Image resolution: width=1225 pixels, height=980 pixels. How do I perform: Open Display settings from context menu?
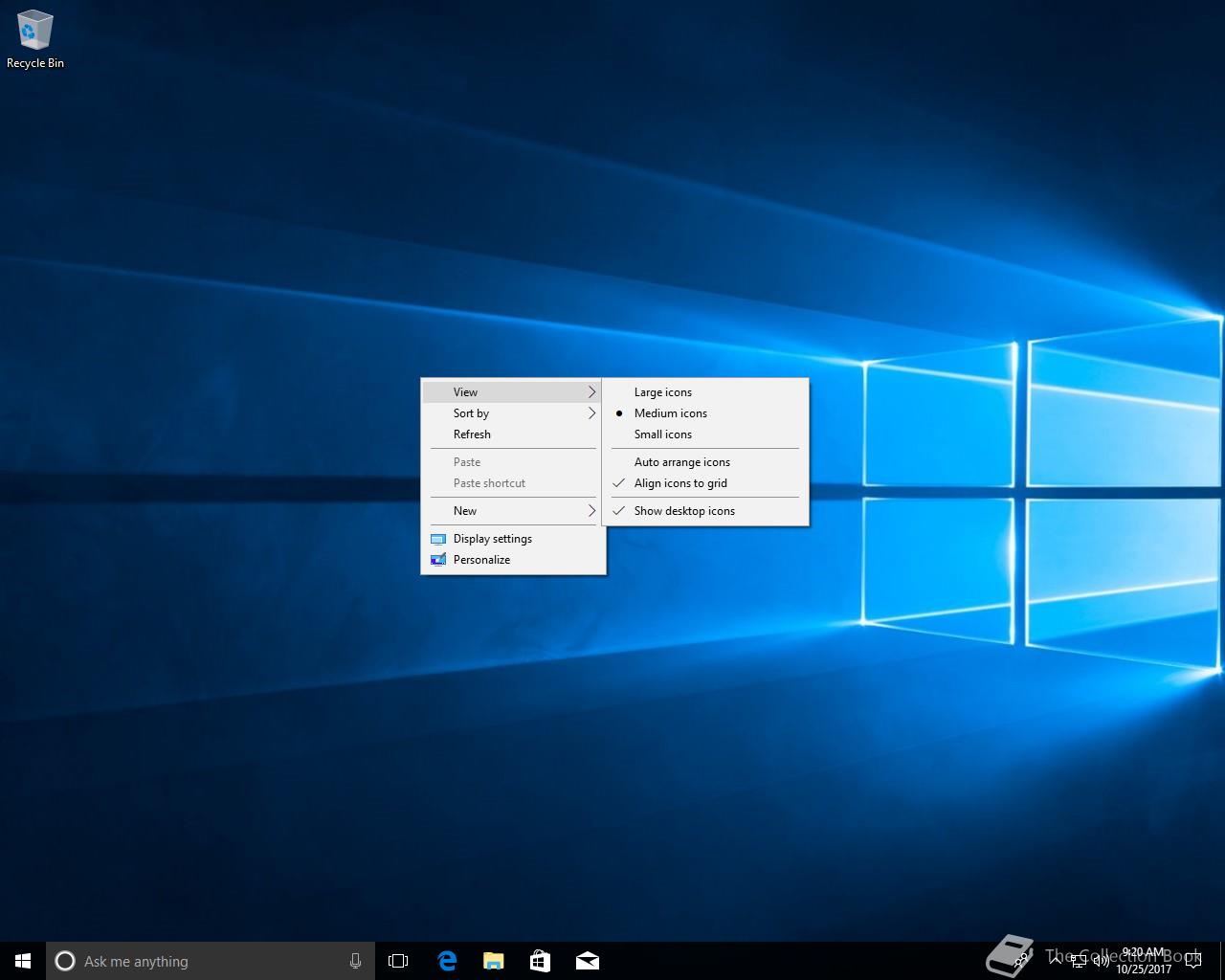click(492, 539)
